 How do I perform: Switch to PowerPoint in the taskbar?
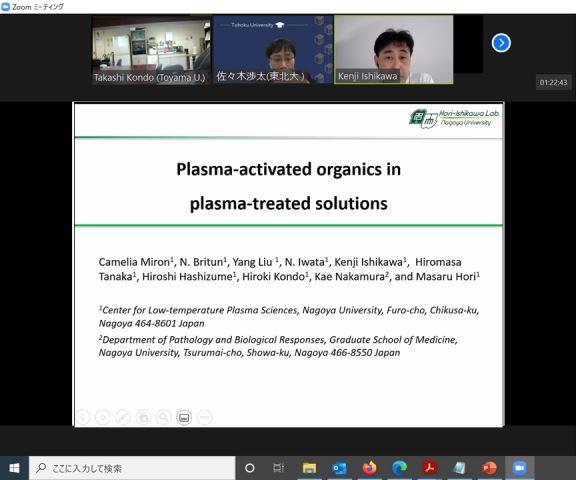[489, 468]
